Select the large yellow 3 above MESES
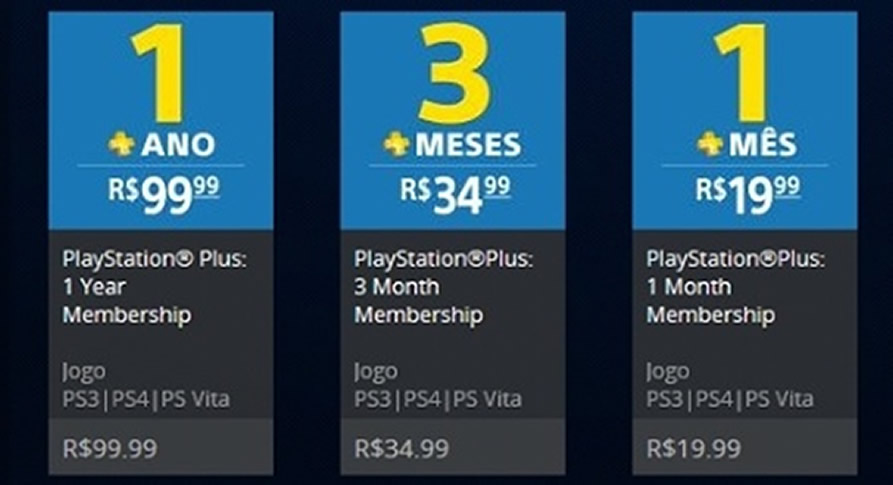 pos(453,73)
